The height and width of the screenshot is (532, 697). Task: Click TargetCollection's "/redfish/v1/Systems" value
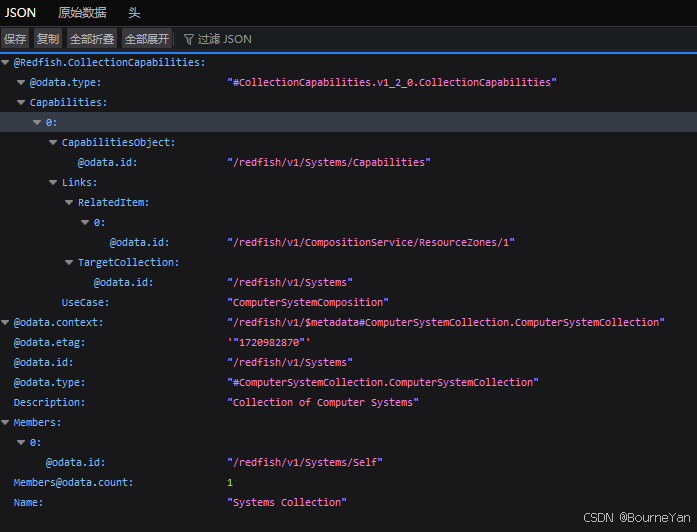point(290,283)
